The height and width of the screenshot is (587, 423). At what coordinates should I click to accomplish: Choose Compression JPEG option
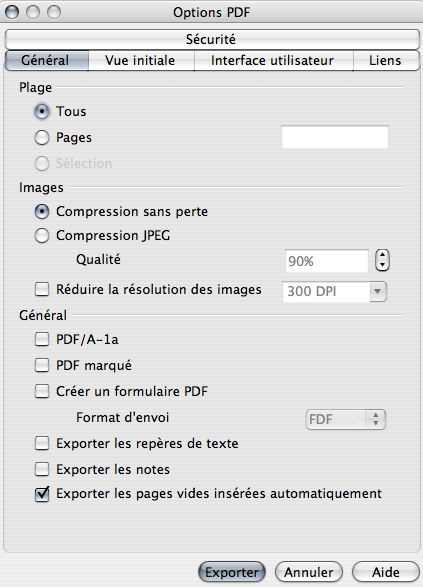coord(42,235)
